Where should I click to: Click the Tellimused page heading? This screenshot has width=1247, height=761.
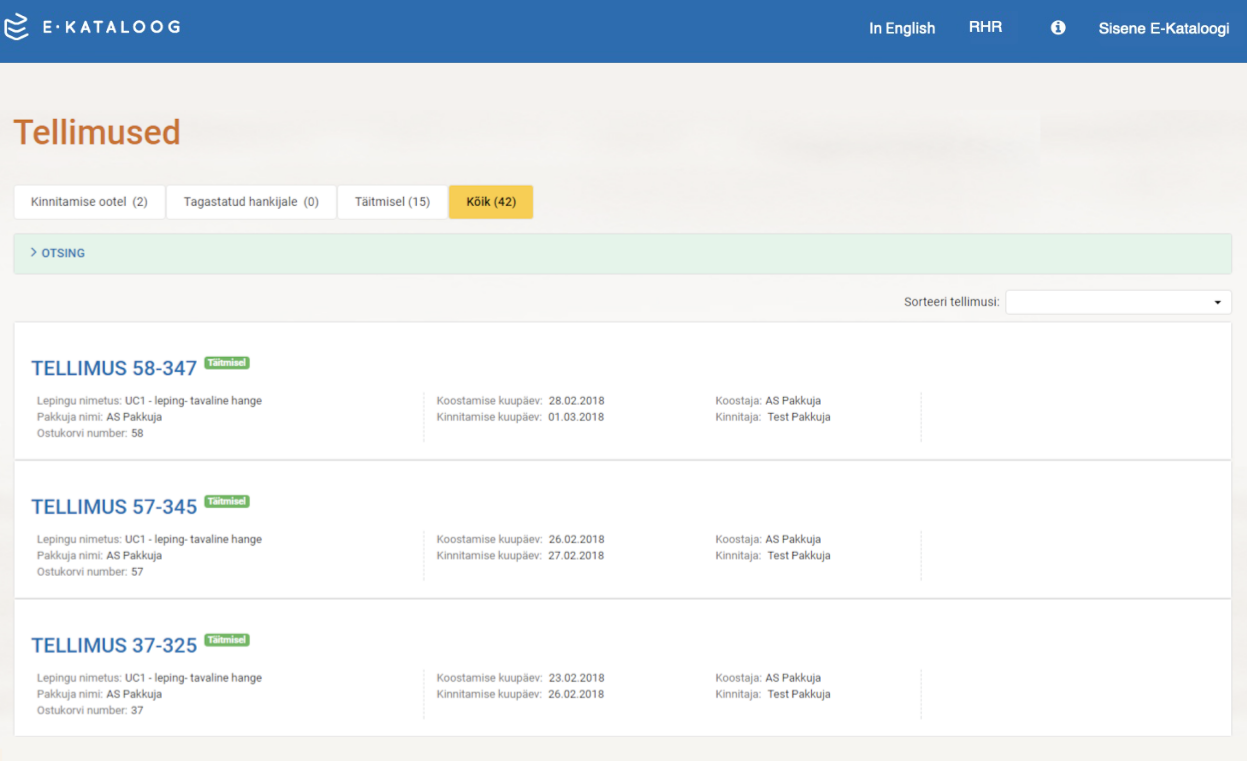97,132
